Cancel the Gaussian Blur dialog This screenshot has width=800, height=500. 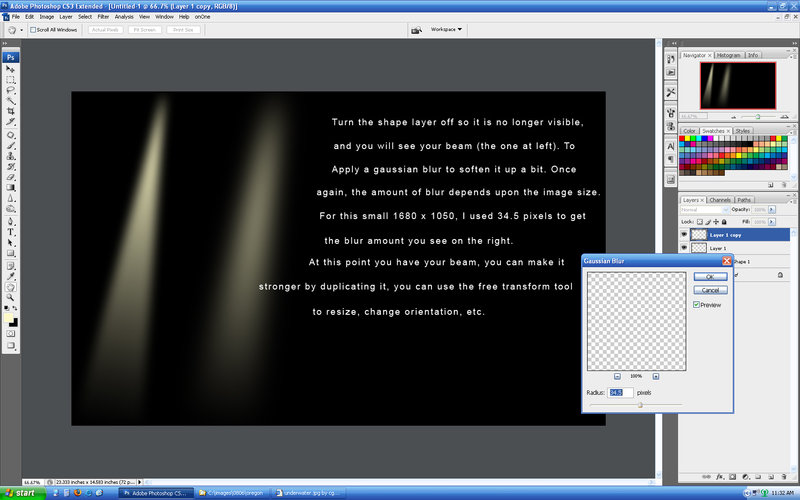coord(709,289)
